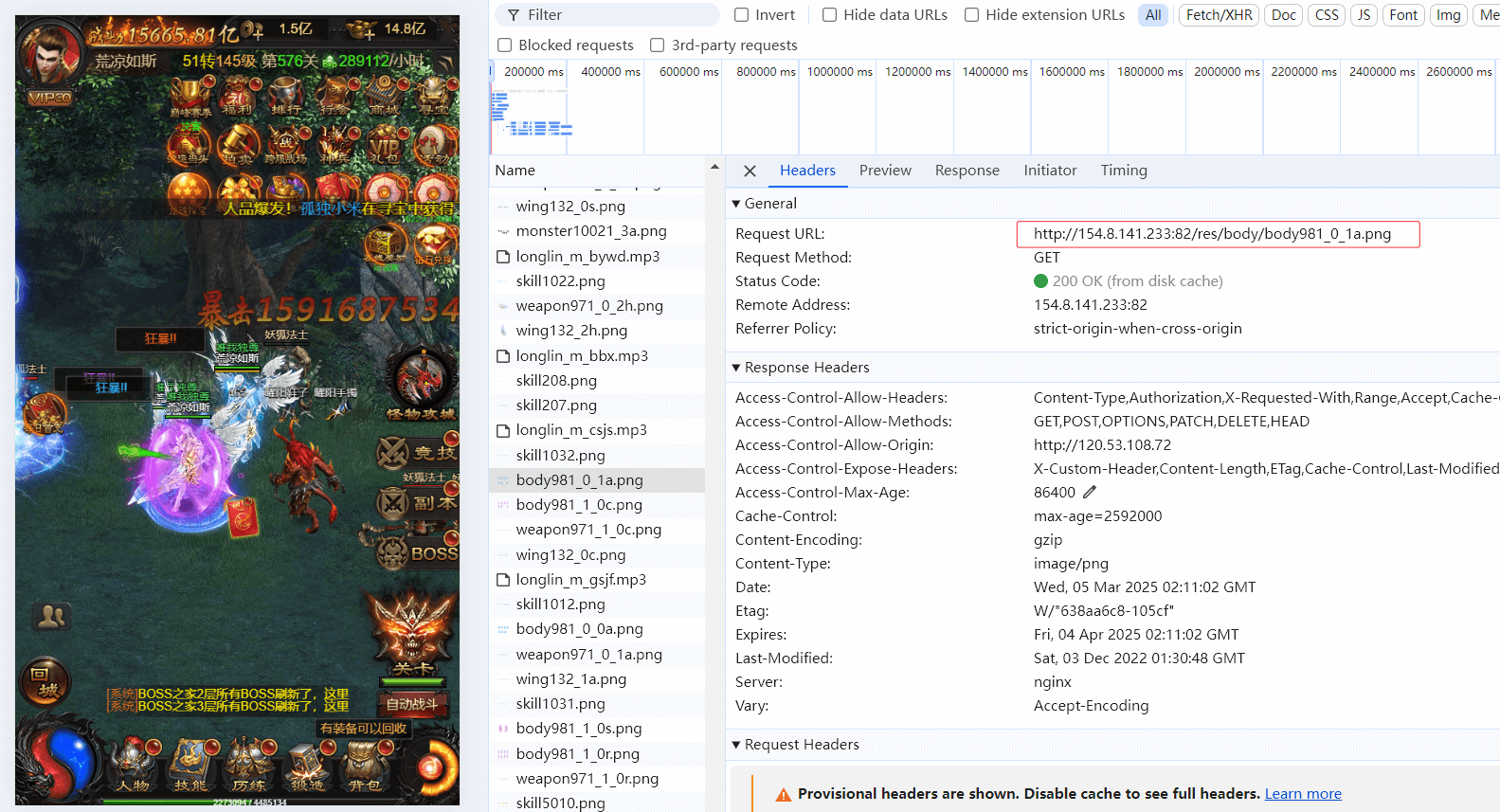Click the 200000 ms timeline marker
This screenshot has width=1500, height=812.
coord(533,72)
